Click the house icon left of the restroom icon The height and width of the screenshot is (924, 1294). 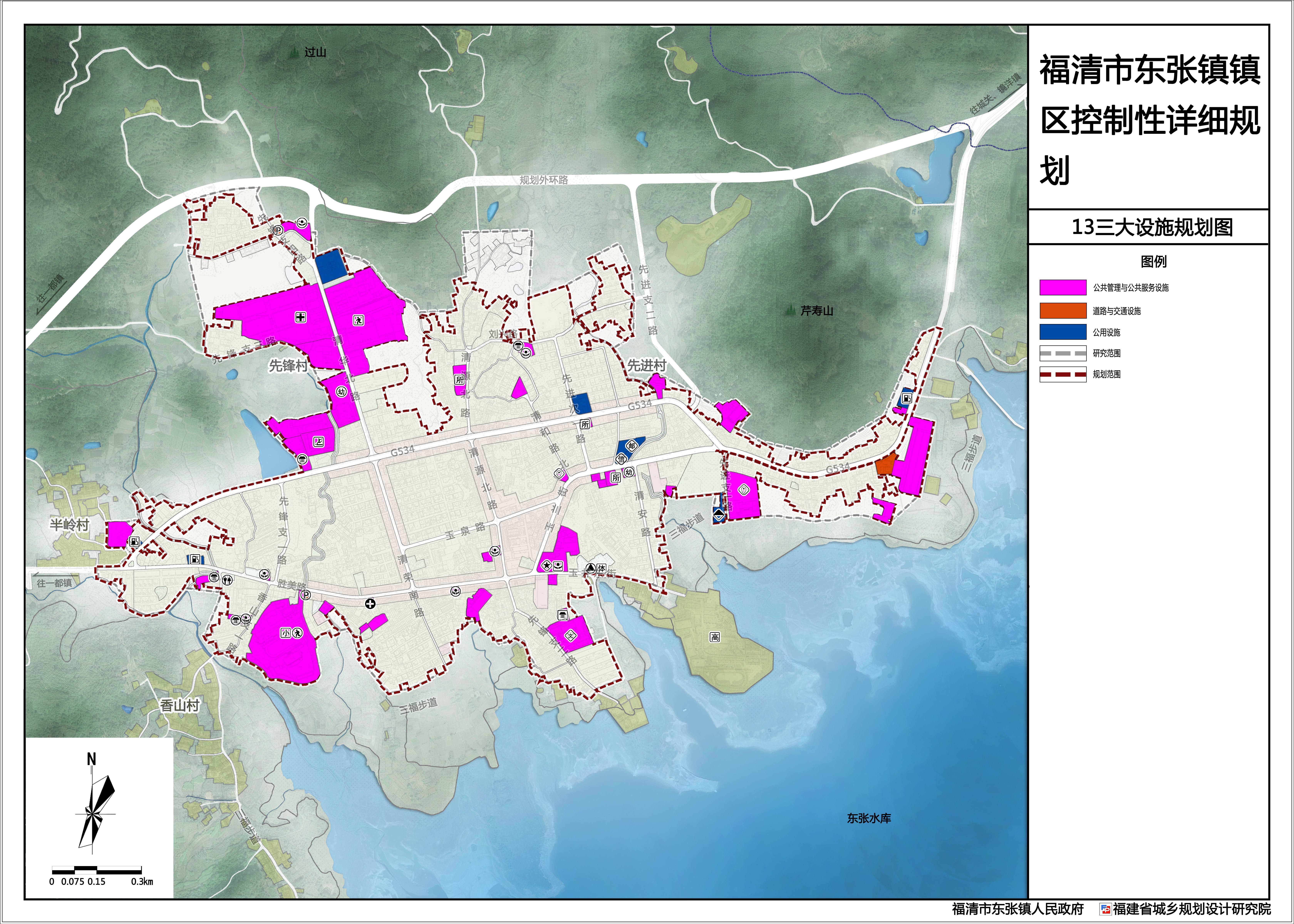(x=214, y=577)
